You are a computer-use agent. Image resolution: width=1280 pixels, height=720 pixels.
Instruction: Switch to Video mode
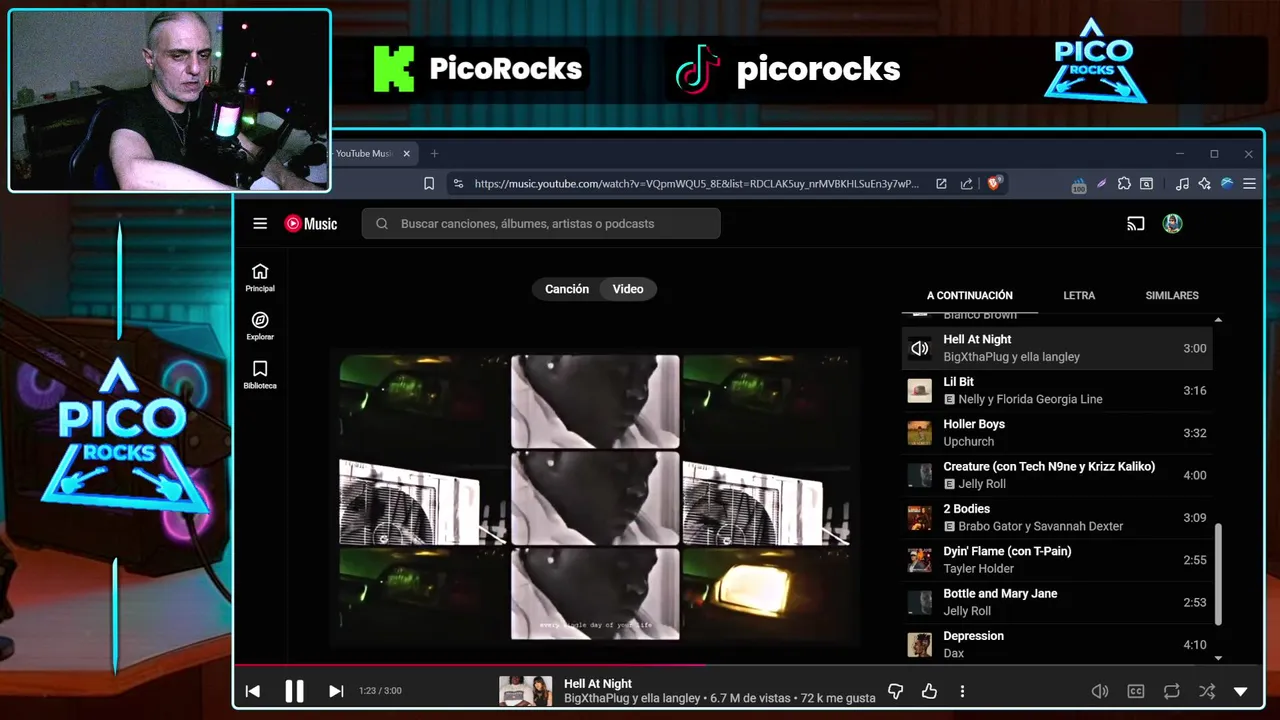(x=628, y=289)
